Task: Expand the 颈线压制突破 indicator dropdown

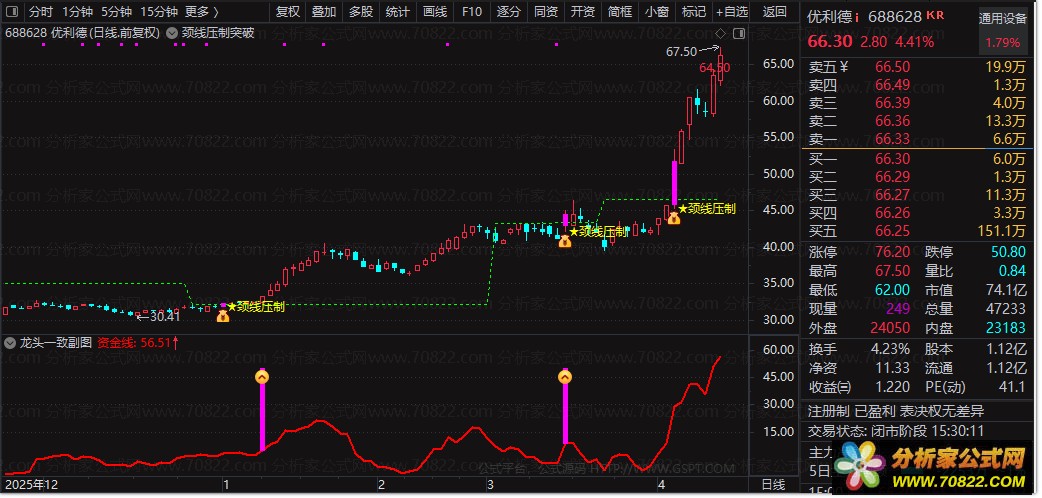Action: (x=171, y=33)
